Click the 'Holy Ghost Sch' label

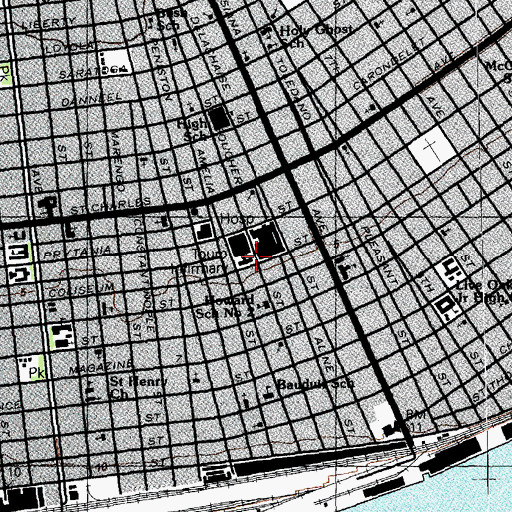(315, 36)
